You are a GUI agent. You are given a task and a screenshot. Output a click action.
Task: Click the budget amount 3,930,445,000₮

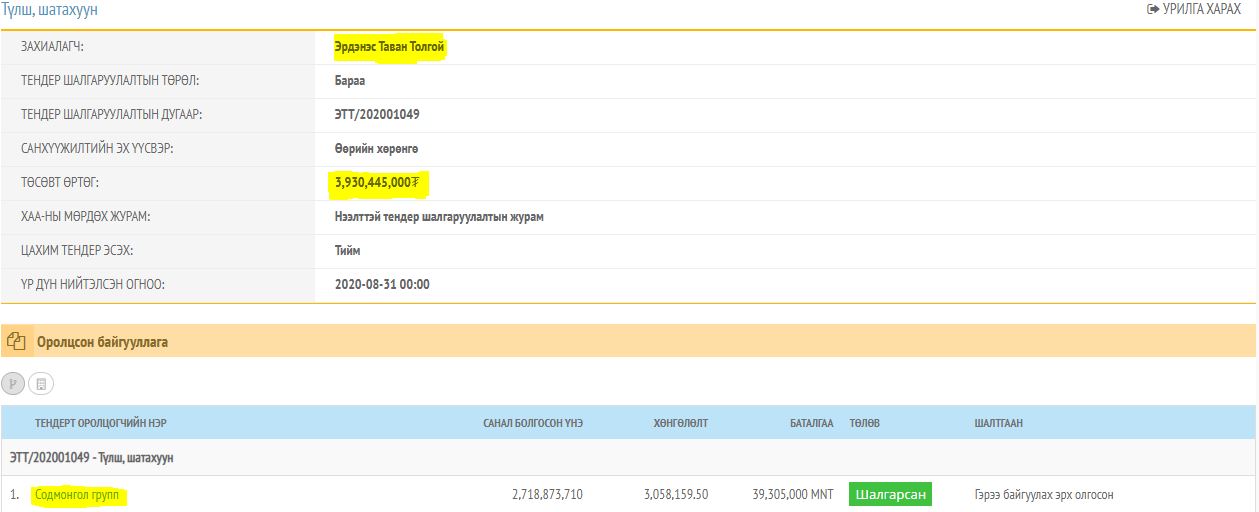[x=376, y=183]
